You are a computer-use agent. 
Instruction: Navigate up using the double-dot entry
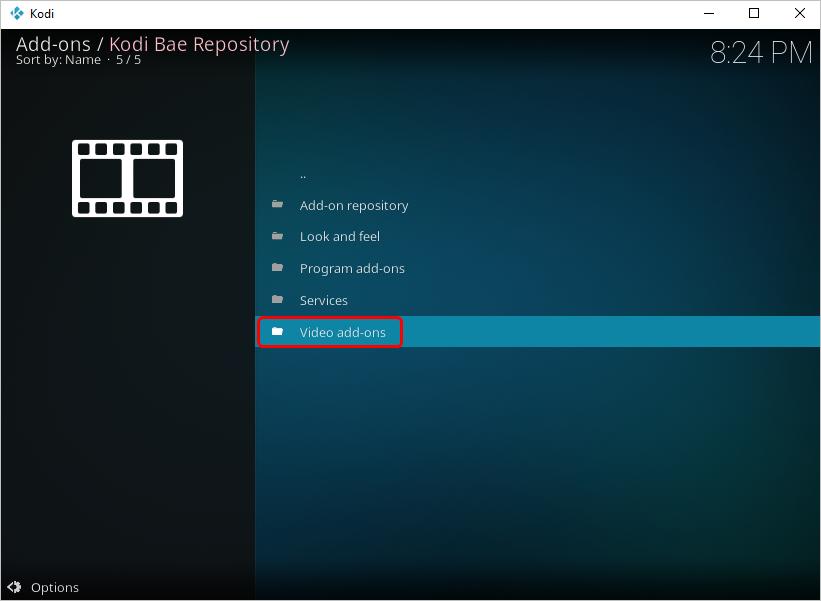[304, 173]
